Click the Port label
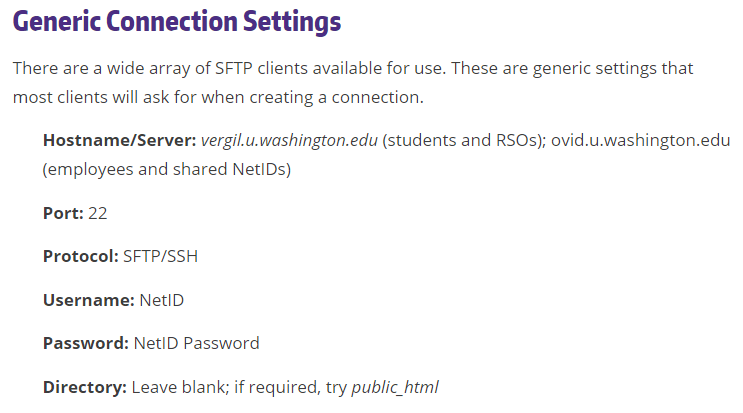743x413 pixels. tap(63, 213)
